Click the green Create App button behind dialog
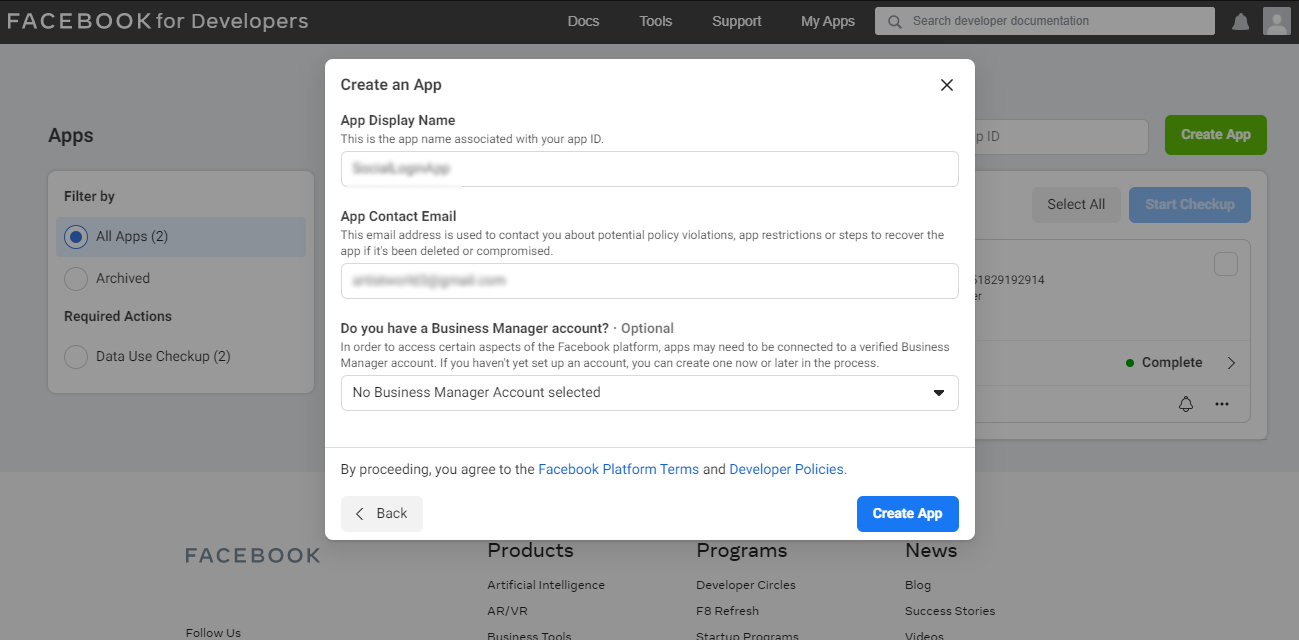Viewport: 1299px width, 640px height. point(1216,135)
